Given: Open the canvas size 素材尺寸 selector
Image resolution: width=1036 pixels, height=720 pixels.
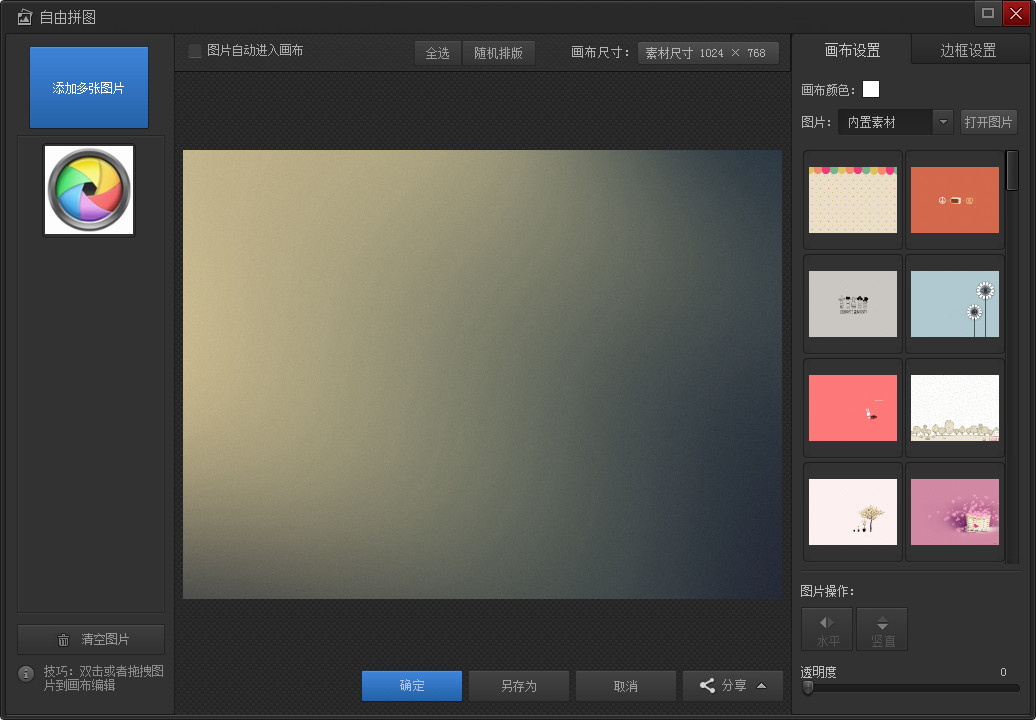Looking at the screenshot, I should point(708,53).
